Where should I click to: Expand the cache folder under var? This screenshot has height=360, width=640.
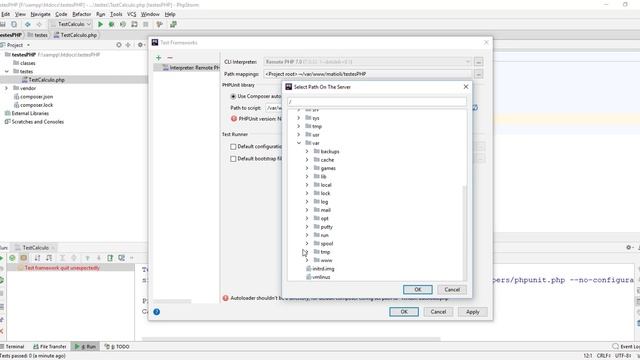coord(307,160)
